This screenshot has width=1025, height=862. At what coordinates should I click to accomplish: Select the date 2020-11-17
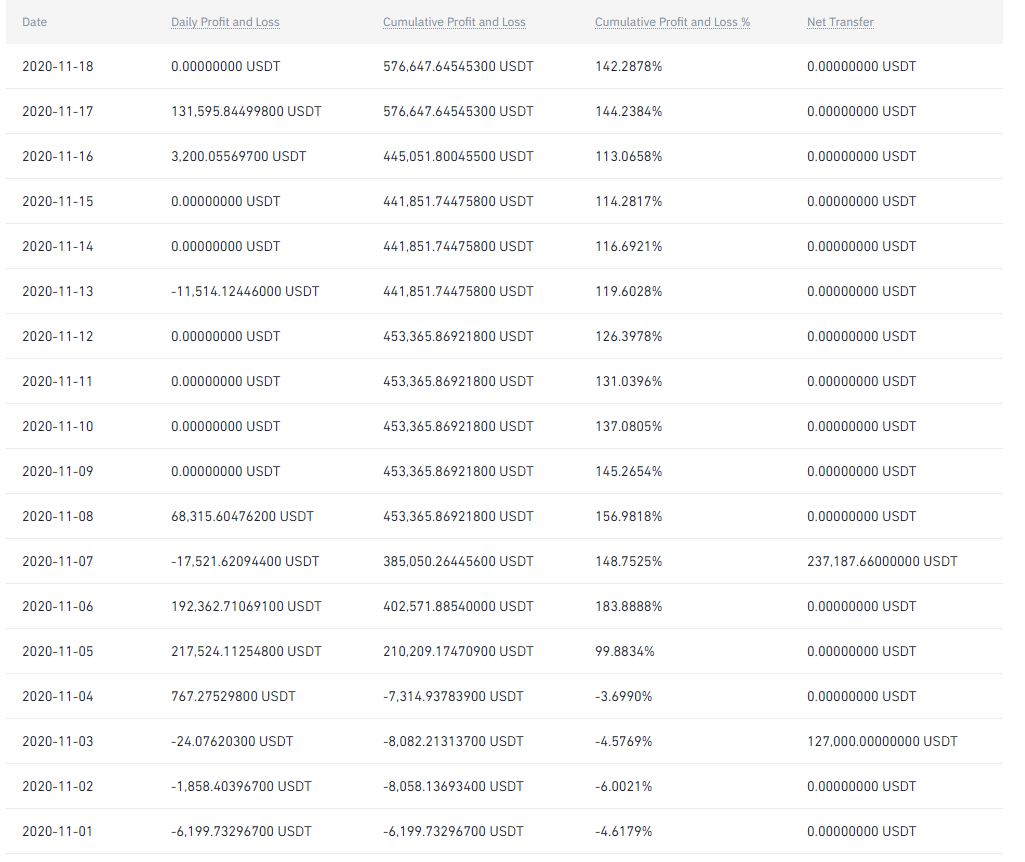pos(58,112)
